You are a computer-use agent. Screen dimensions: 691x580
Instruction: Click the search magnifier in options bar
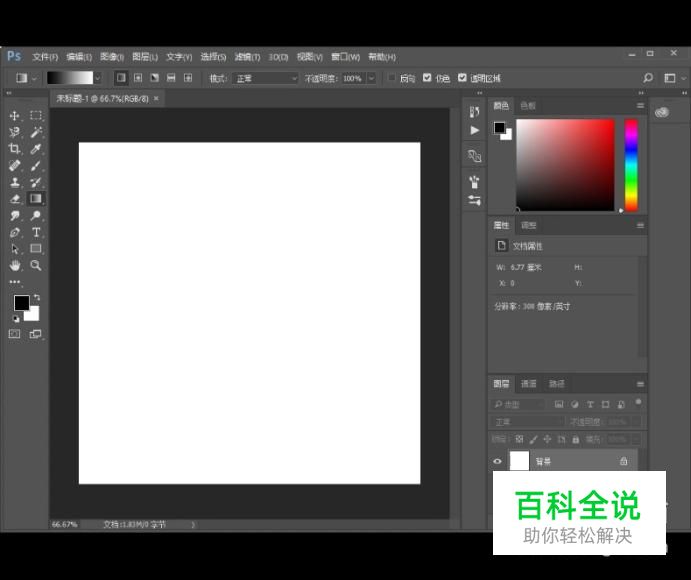point(648,78)
